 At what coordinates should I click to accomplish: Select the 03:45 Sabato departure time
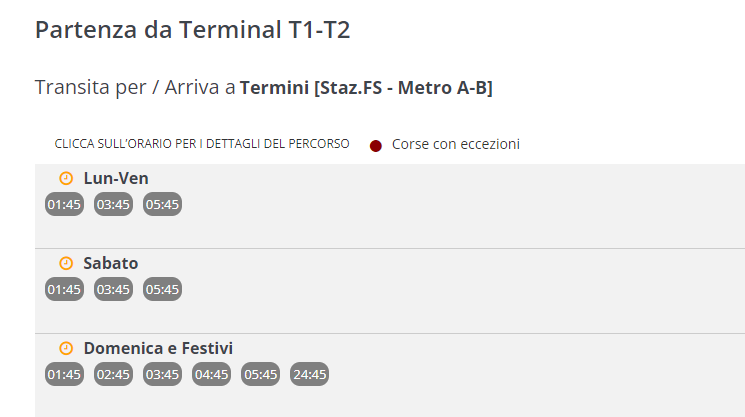[113, 289]
